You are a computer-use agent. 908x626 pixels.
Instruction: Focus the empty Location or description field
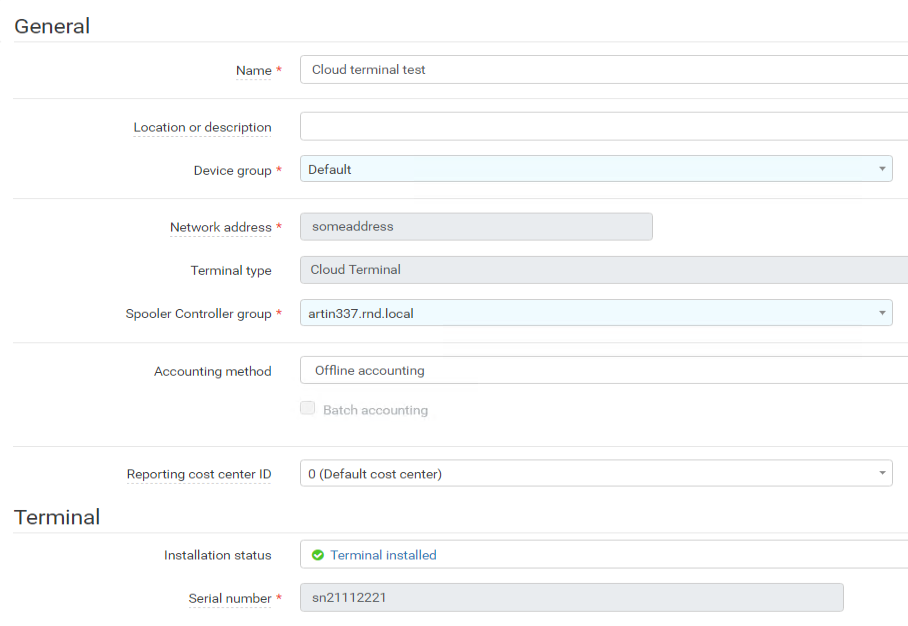pos(603,127)
